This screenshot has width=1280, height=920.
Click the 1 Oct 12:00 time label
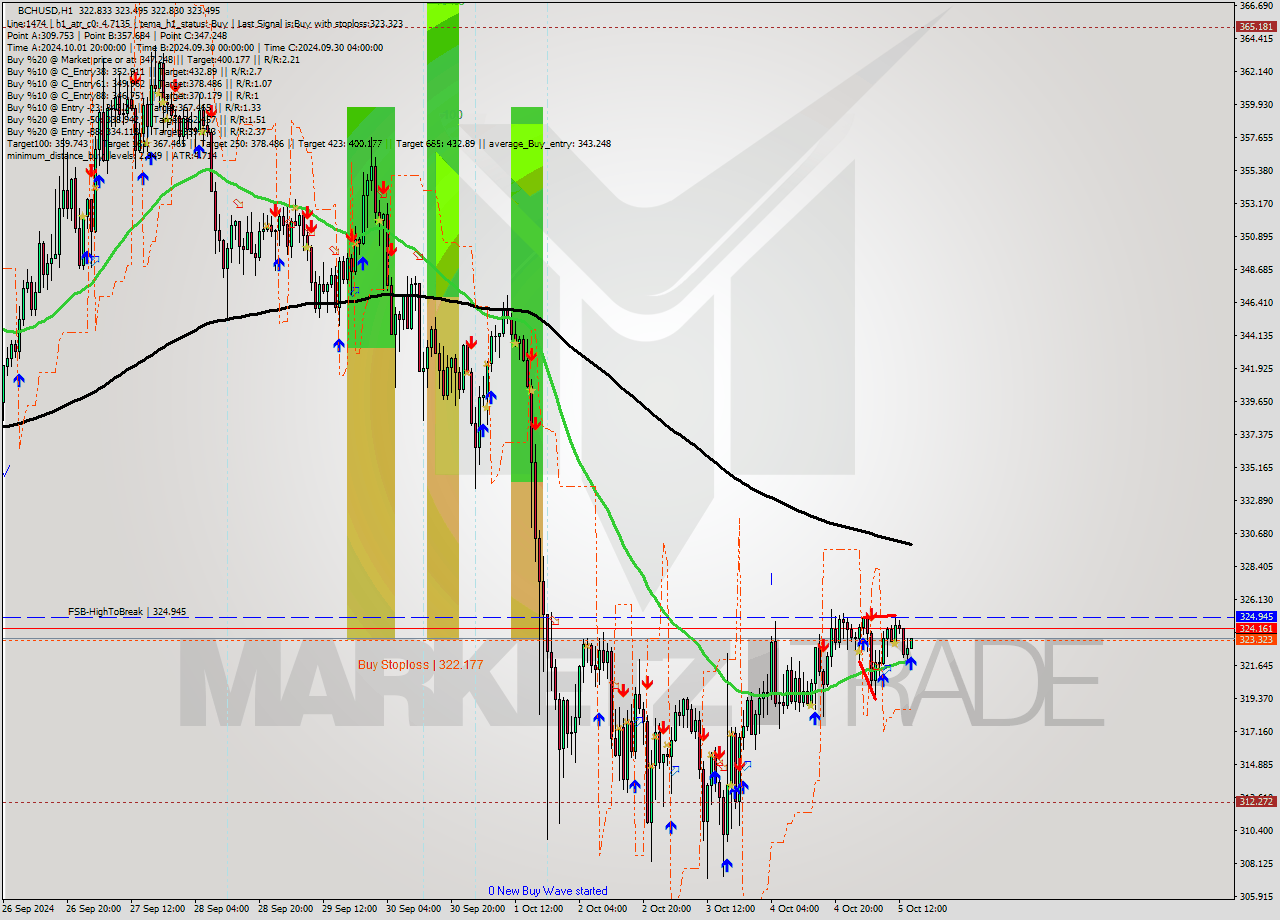[539, 909]
